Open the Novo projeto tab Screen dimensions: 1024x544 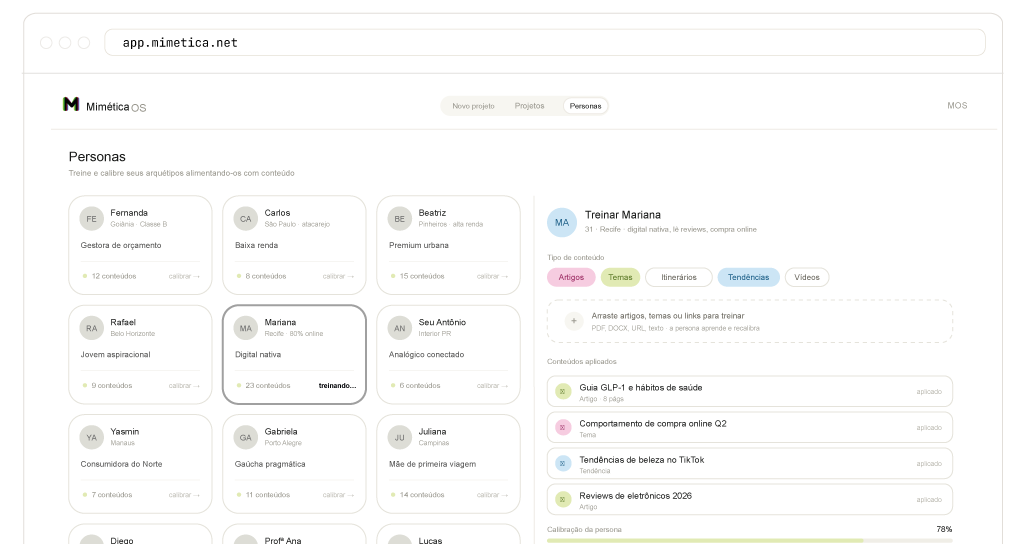(x=473, y=106)
